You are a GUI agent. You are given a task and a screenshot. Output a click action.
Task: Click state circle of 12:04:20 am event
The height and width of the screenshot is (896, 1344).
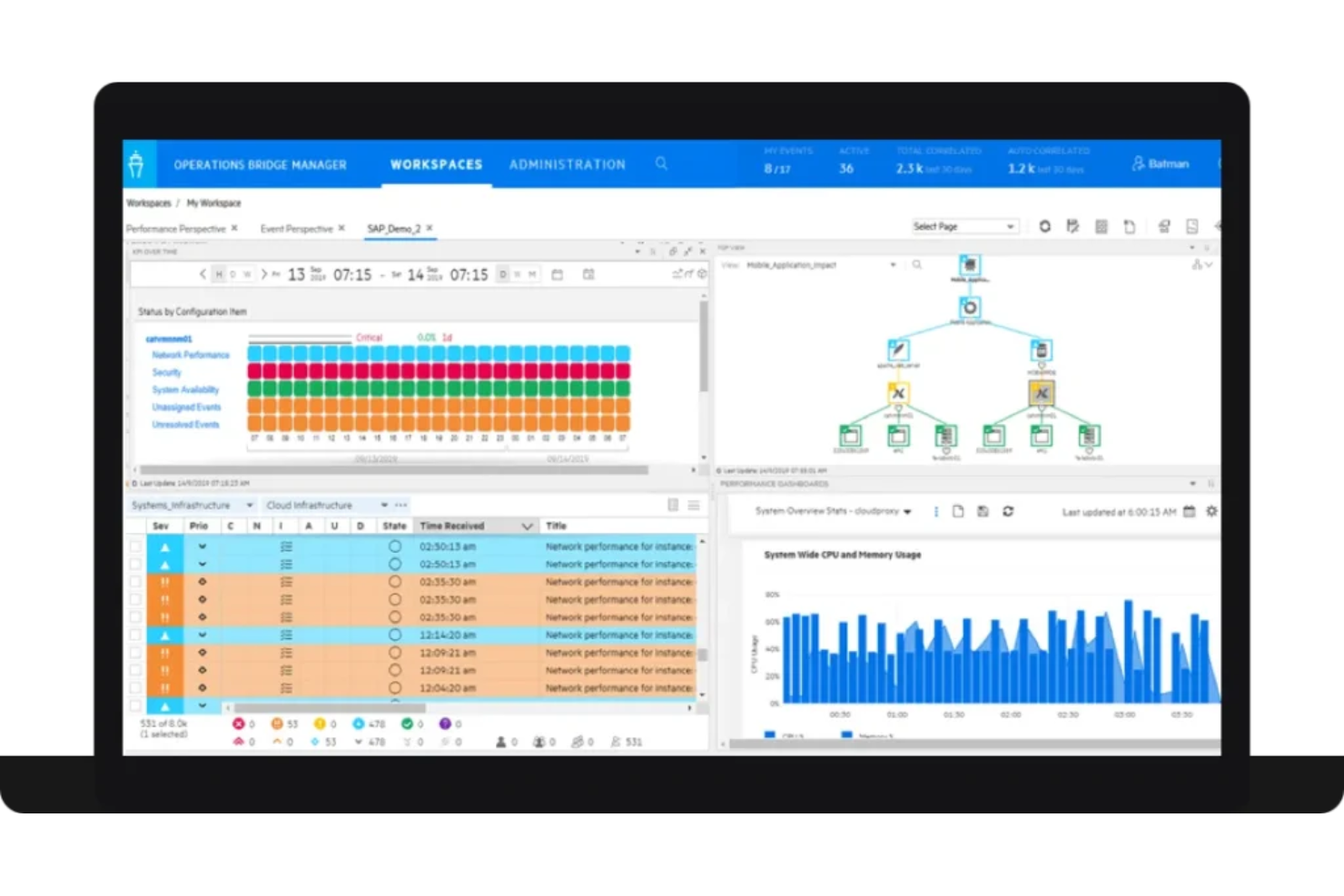click(394, 688)
